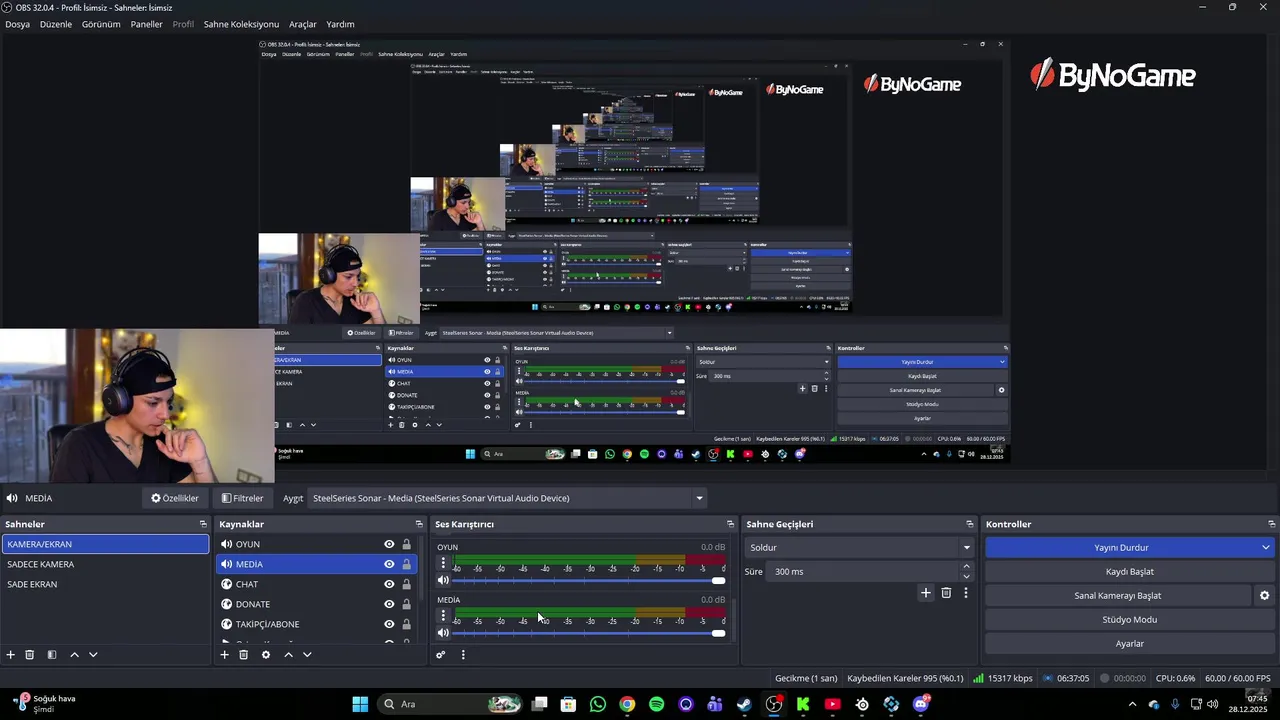The height and width of the screenshot is (720, 1280).
Task: Open the audio mixer menu beside the gears icon
Action: [463, 655]
